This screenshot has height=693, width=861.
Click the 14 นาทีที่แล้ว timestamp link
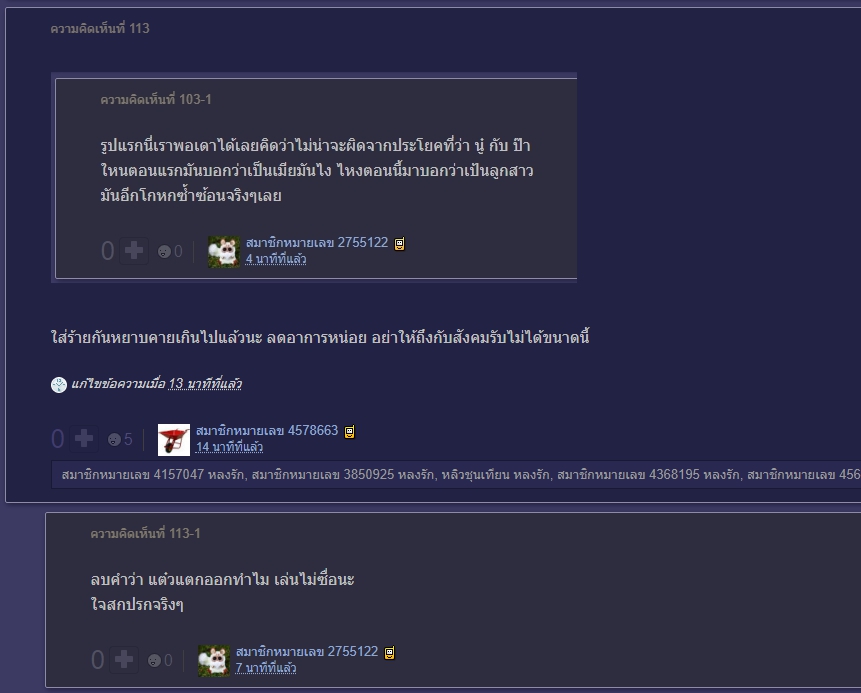230,447
